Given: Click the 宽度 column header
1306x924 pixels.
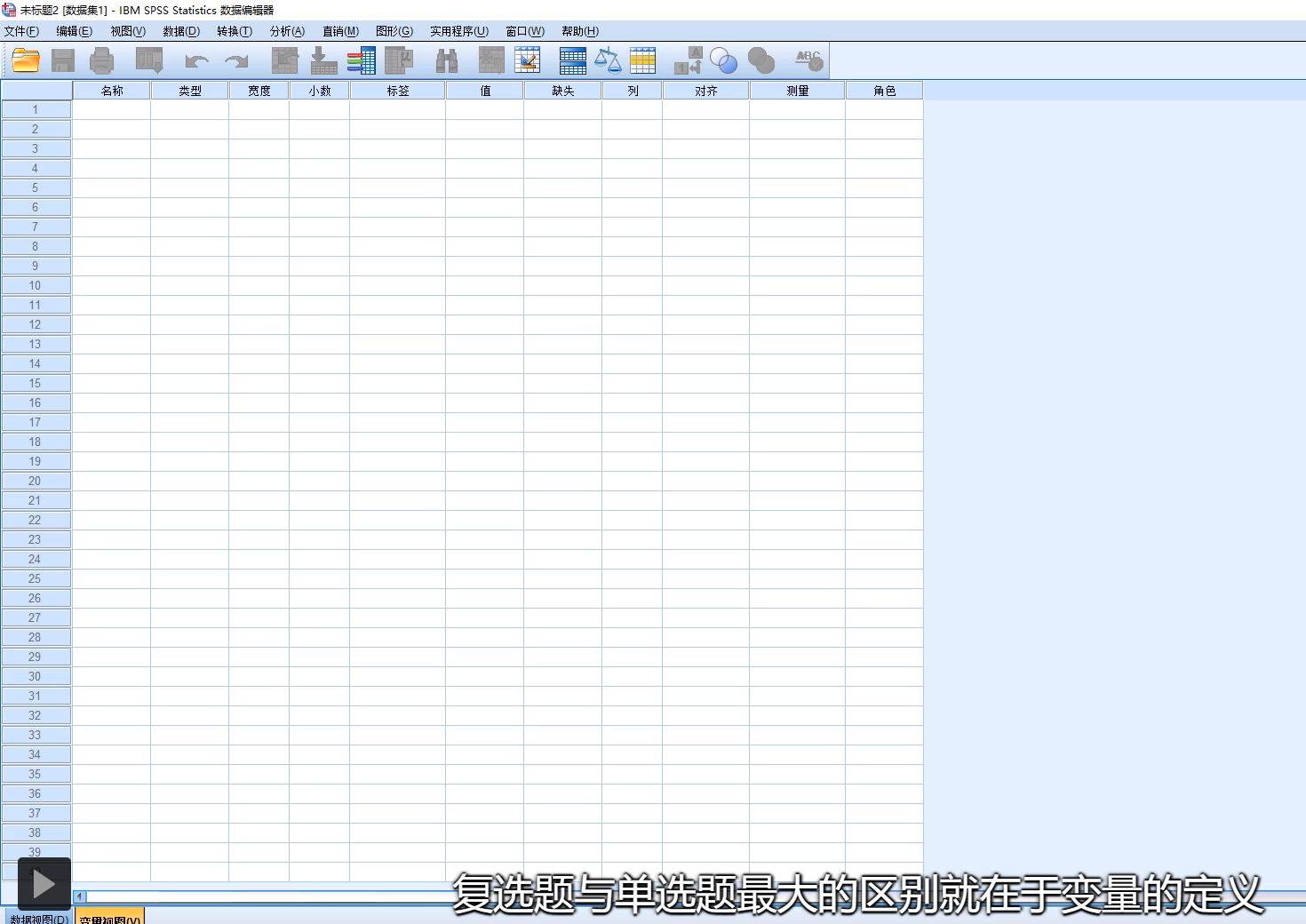Looking at the screenshot, I should click(259, 91).
